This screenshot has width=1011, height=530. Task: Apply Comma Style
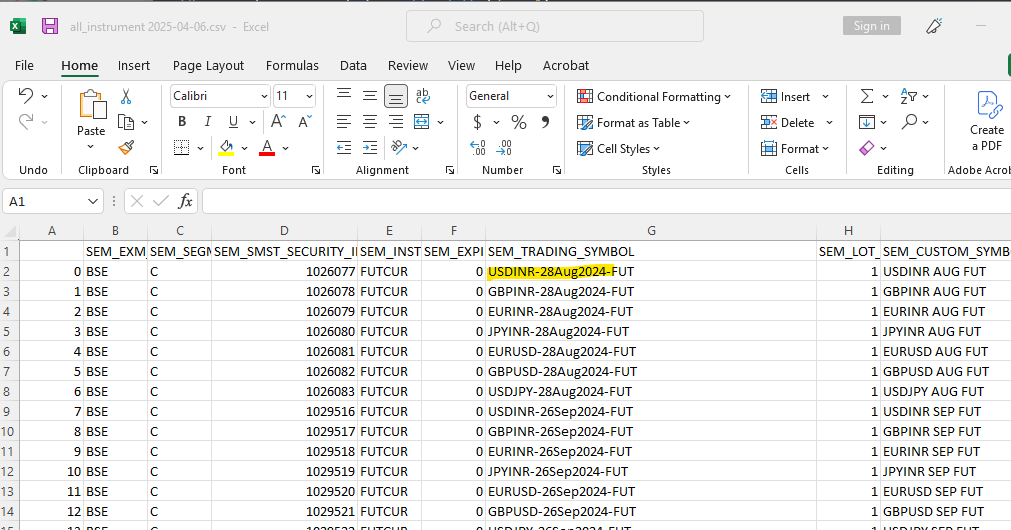[x=545, y=121]
